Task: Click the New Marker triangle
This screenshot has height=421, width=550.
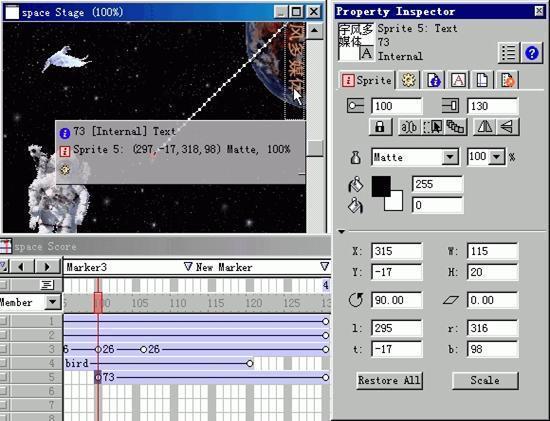Action: [x=188, y=267]
